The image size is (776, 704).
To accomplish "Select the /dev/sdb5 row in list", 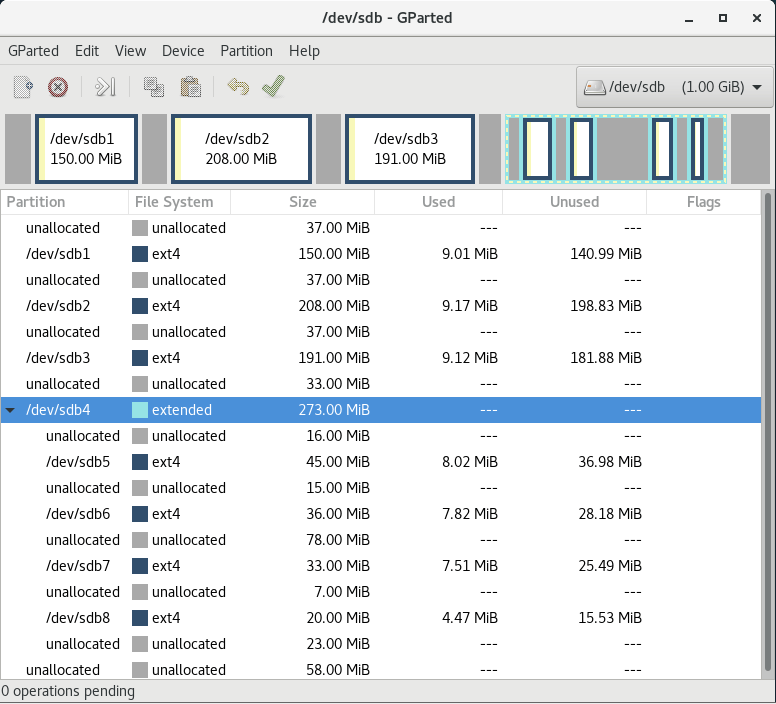I will coord(381,462).
